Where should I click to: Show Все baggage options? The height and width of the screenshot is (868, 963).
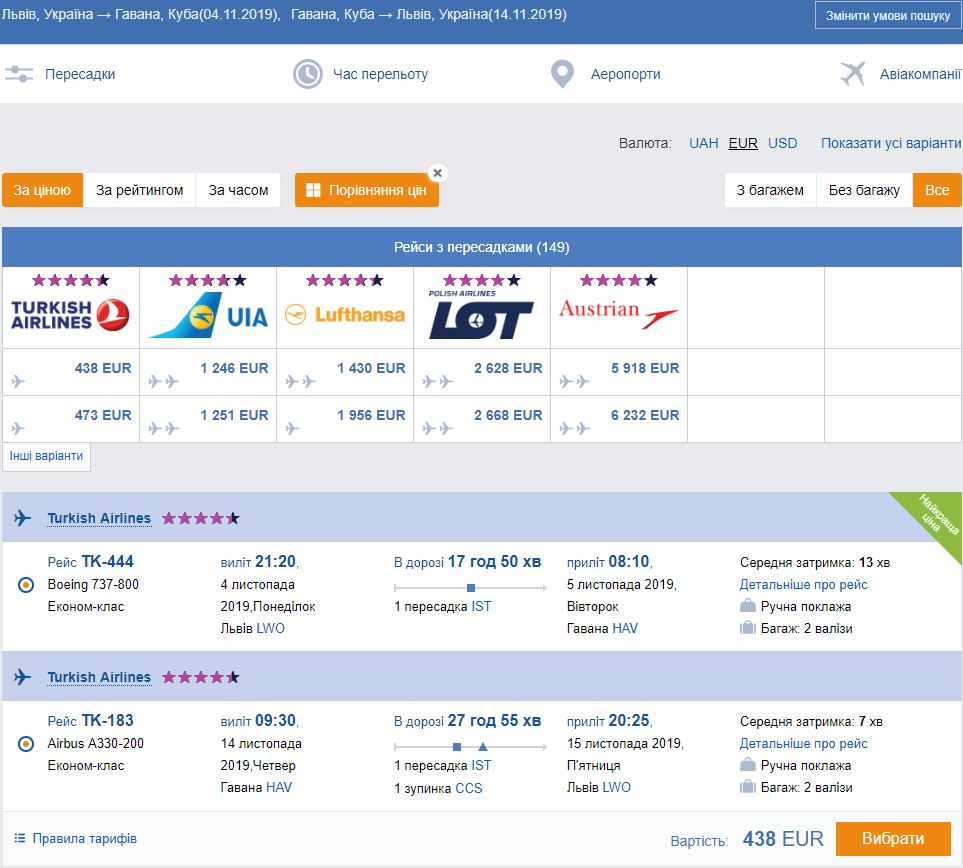[937, 190]
